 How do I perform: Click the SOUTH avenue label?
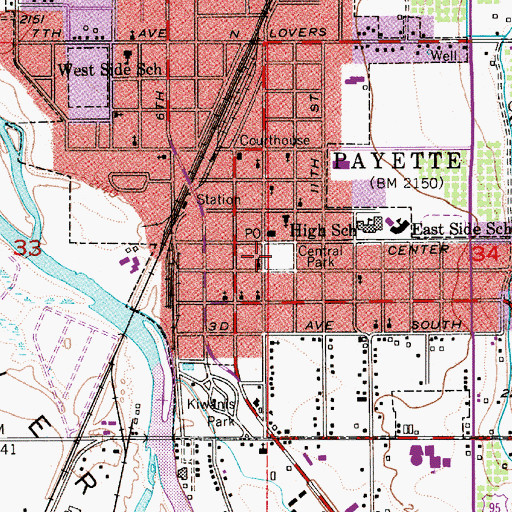[437, 325]
